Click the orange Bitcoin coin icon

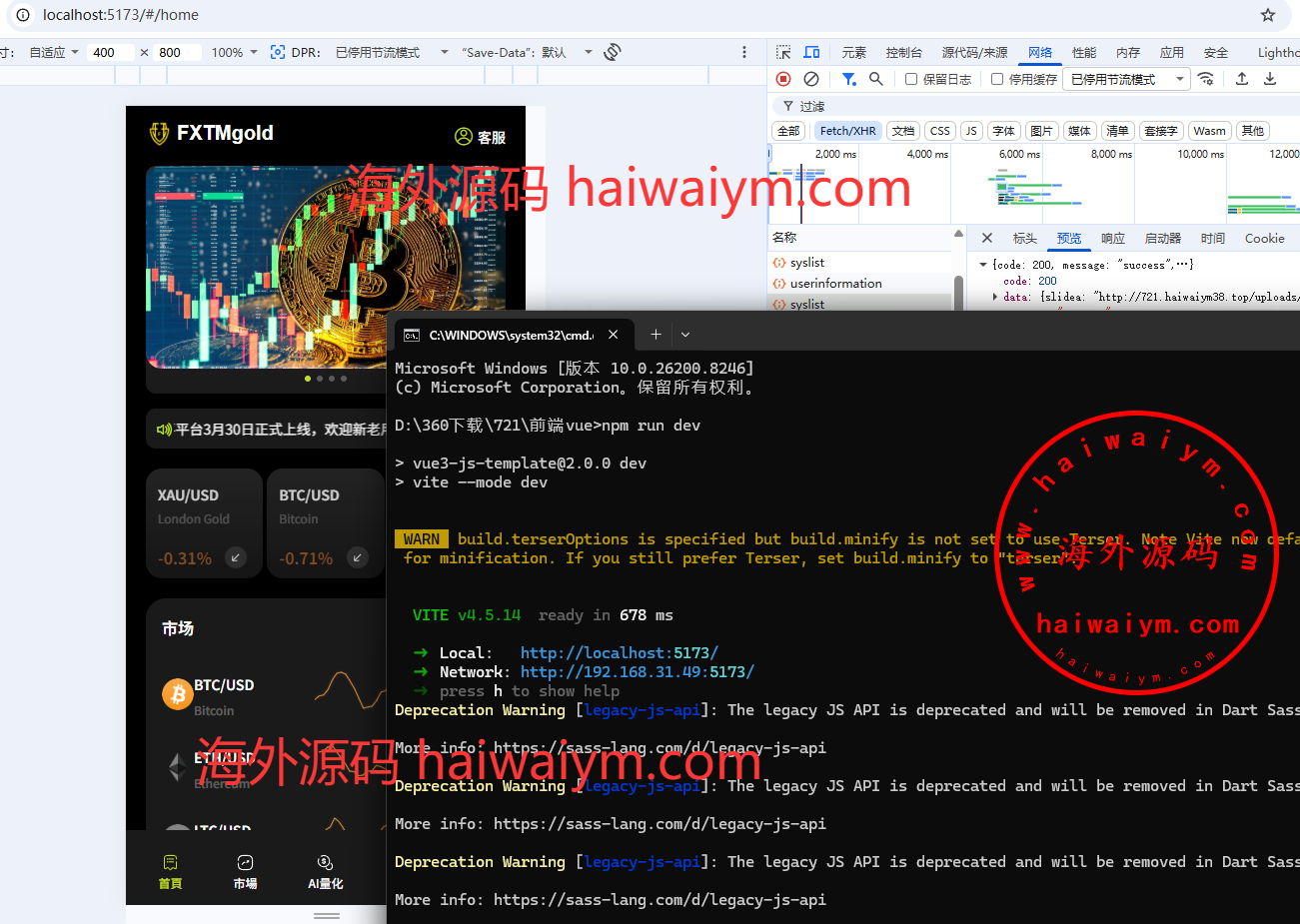coord(178,694)
